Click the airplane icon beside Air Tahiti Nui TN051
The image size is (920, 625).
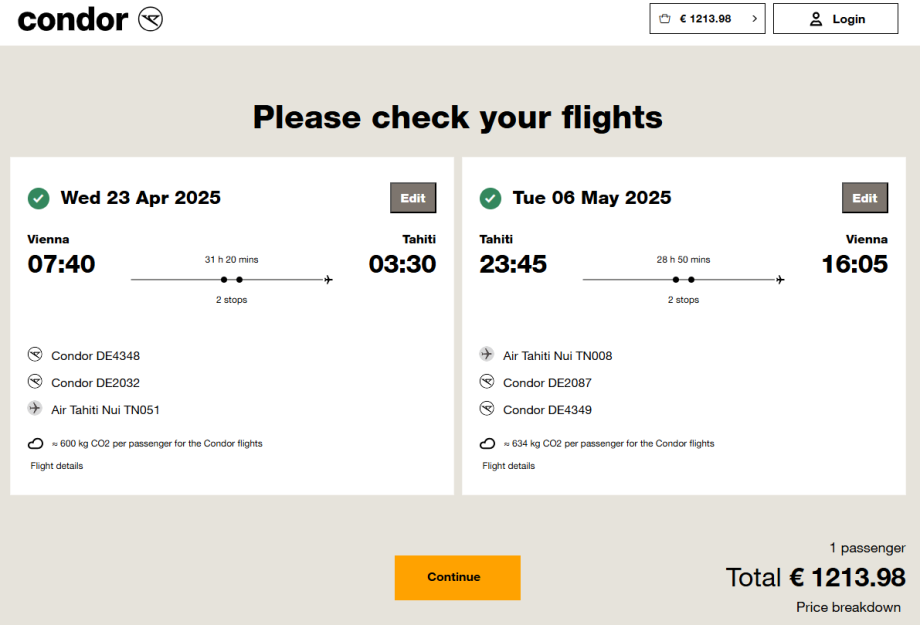tap(35, 409)
